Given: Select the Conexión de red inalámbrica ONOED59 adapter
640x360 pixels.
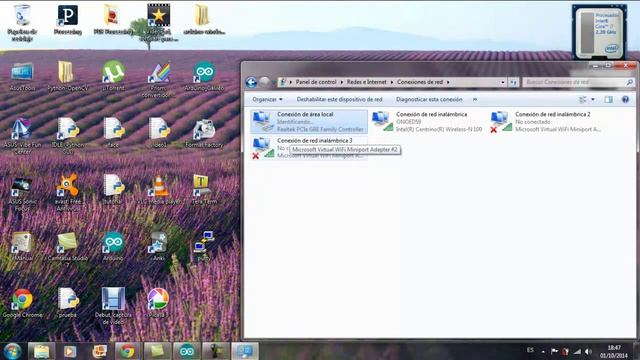Looking at the screenshot, I should coord(427,122).
